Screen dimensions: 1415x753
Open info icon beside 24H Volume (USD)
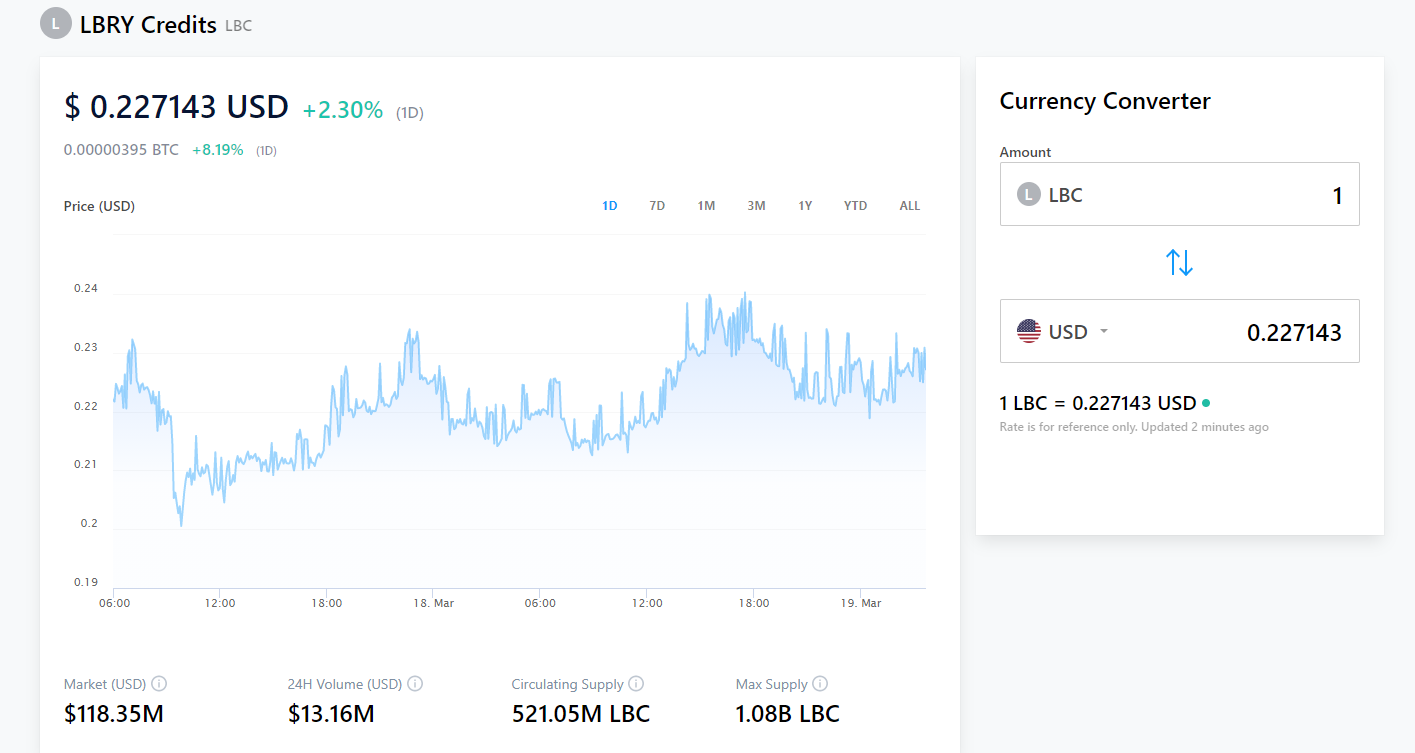[415, 684]
